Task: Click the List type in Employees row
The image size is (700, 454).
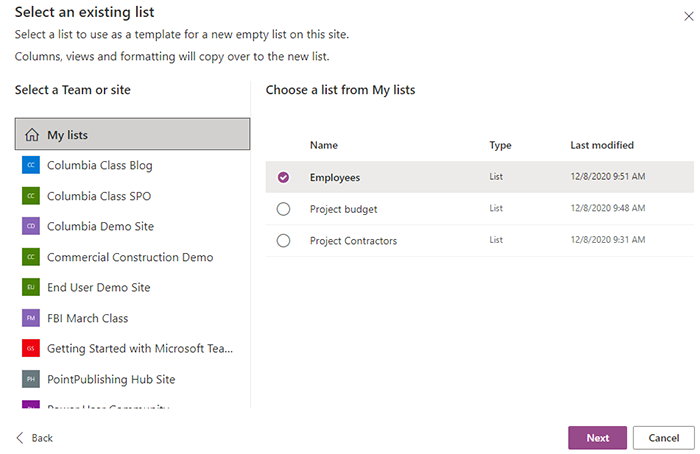Action: pyautogui.click(x=496, y=176)
